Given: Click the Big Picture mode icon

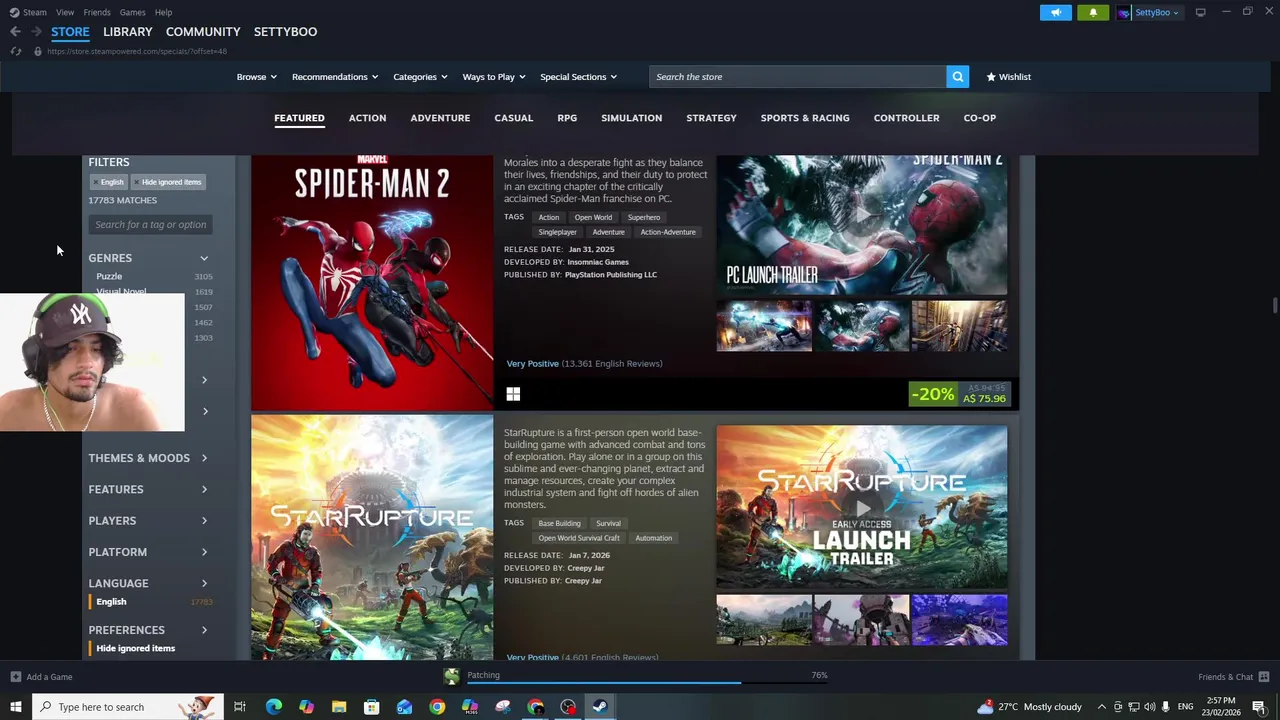Looking at the screenshot, I should pyautogui.click(x=1200, y=12).
